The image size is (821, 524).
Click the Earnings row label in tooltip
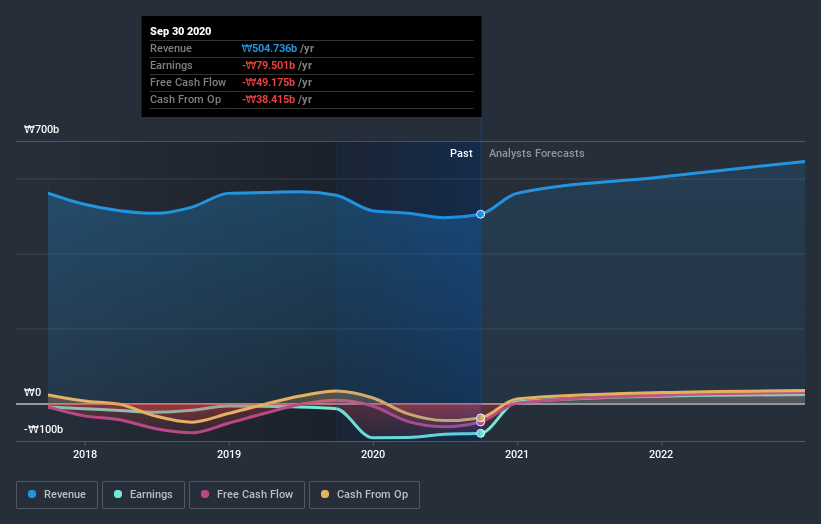coord(171,65)
